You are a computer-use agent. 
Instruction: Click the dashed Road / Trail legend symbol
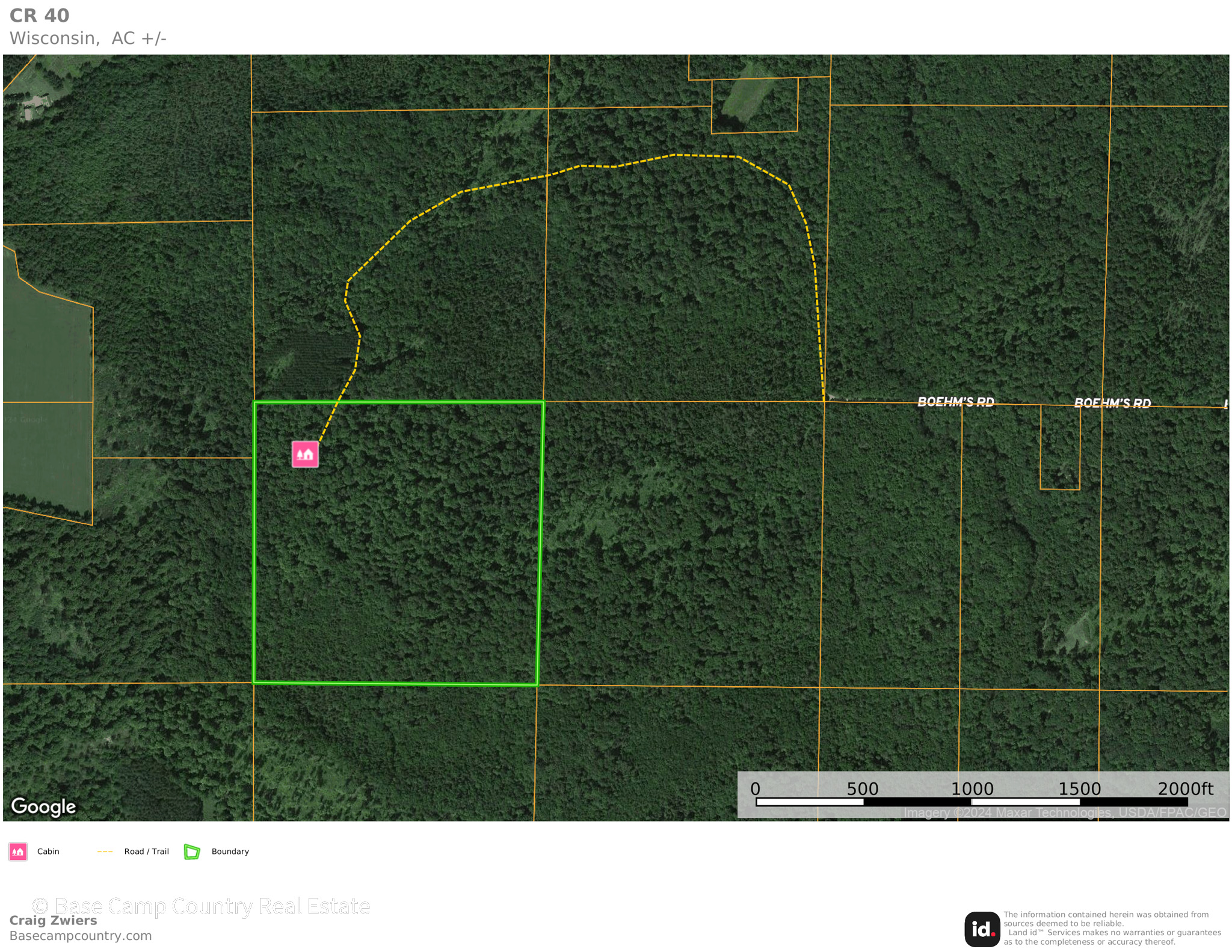coord(105,852)
